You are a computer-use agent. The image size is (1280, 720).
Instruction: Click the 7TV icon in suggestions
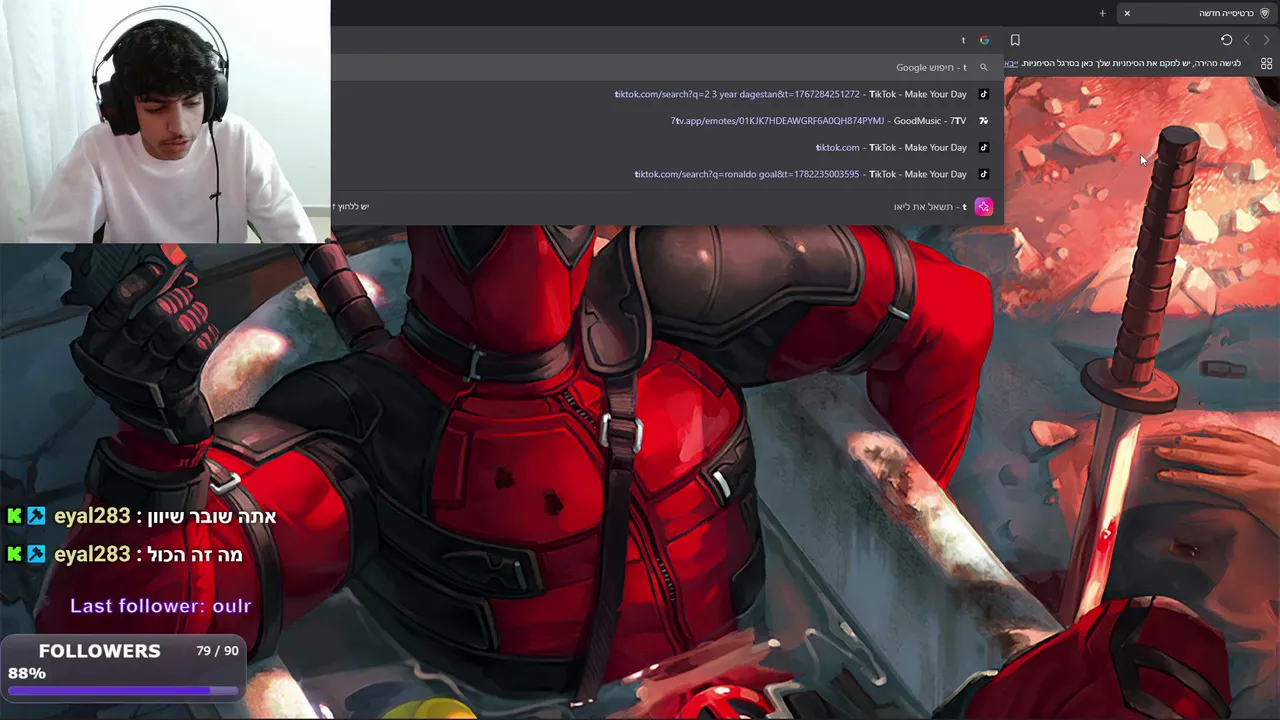click(x=984, y=121)
